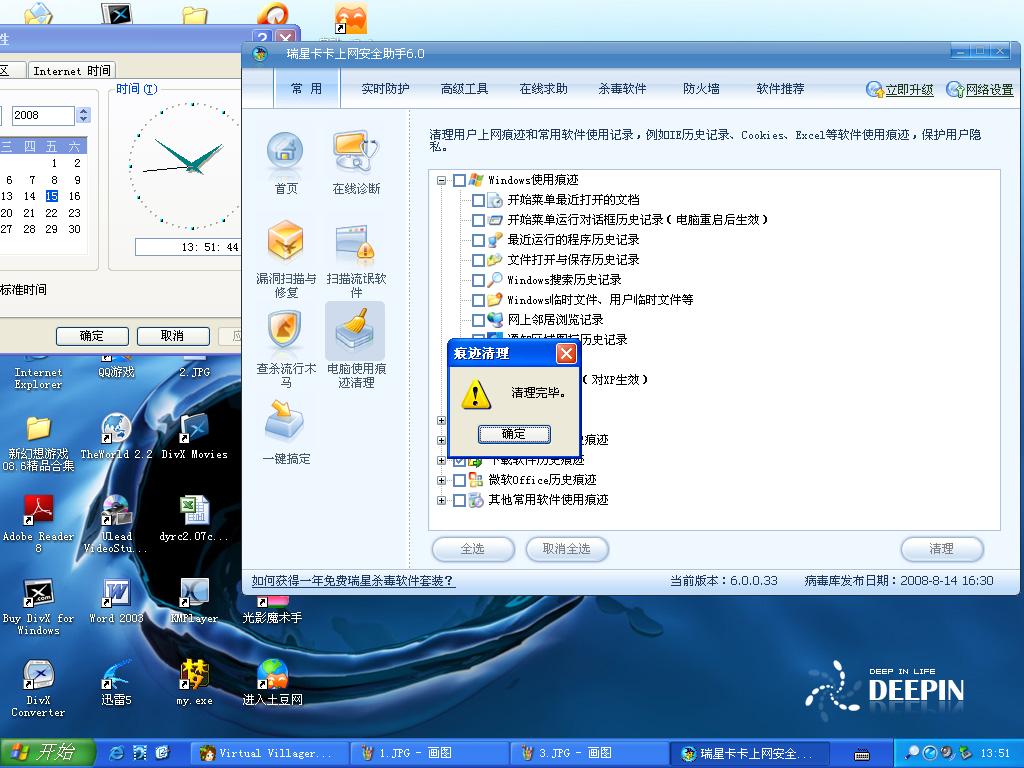
Task: Check Windows临时文件、用户临时文件等 checkbox
Action: coord(478,300)
